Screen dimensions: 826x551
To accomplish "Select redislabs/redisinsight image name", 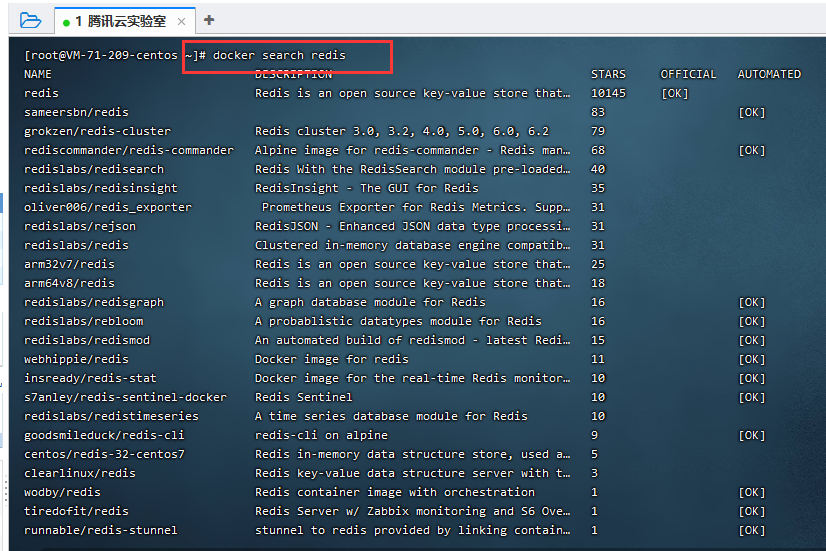I will coord(101,188).
